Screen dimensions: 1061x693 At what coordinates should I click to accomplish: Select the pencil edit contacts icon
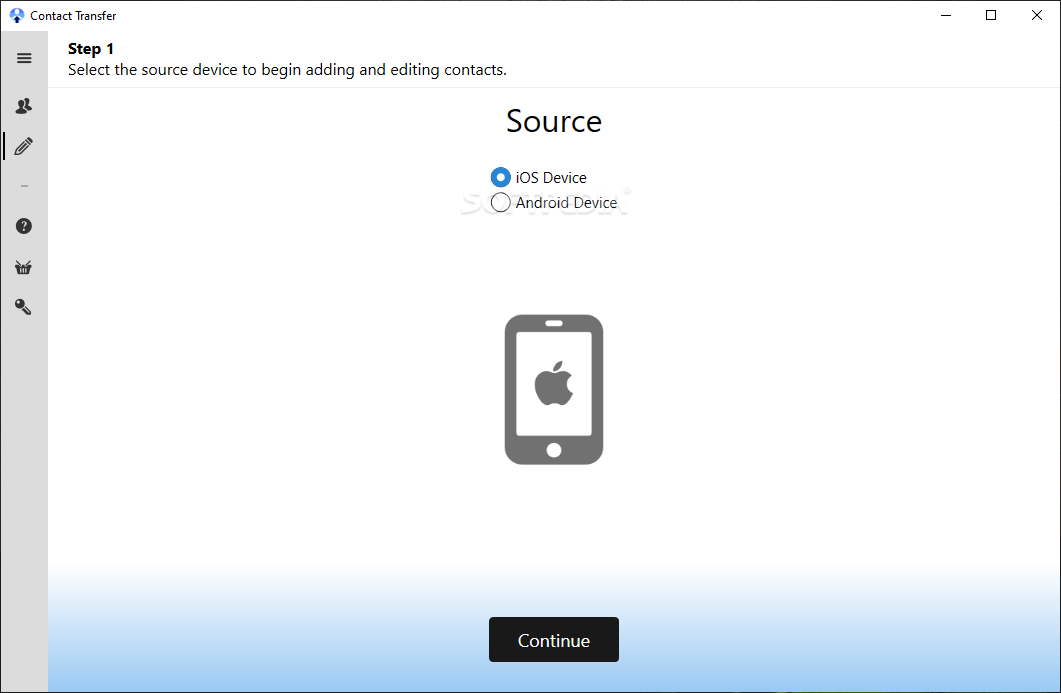pyautogui.click(x=24, y=146)
